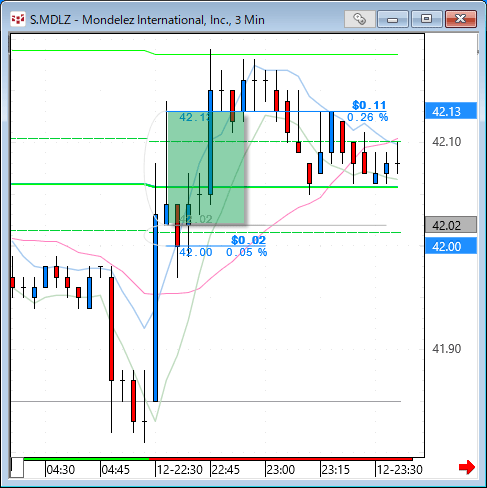The width and height of the screenshot is (487, 488).
Task: Click the 42.10 price scale value
Action: pyautogui.click(x=447, y=142)
